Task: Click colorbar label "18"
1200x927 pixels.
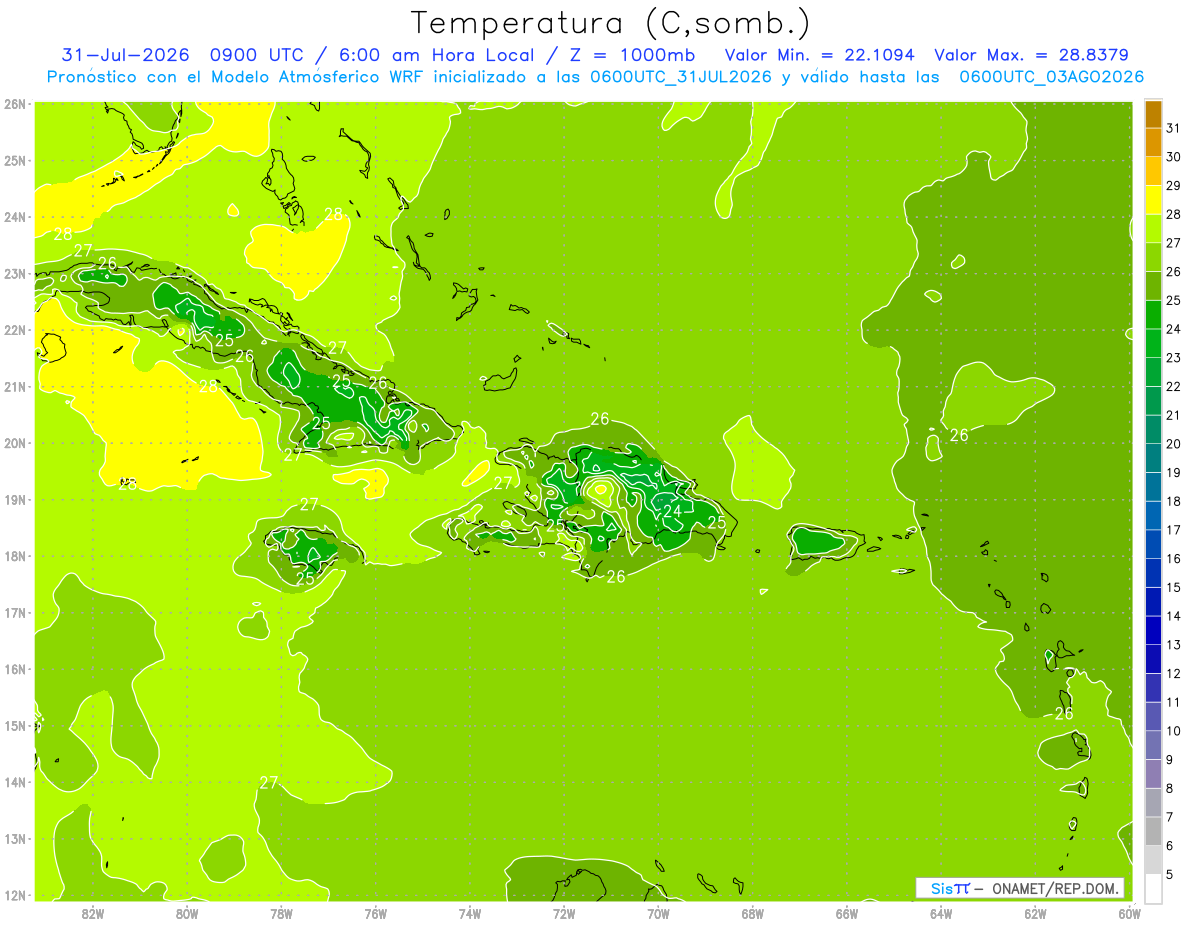Action: click(x=1173, y=501)
